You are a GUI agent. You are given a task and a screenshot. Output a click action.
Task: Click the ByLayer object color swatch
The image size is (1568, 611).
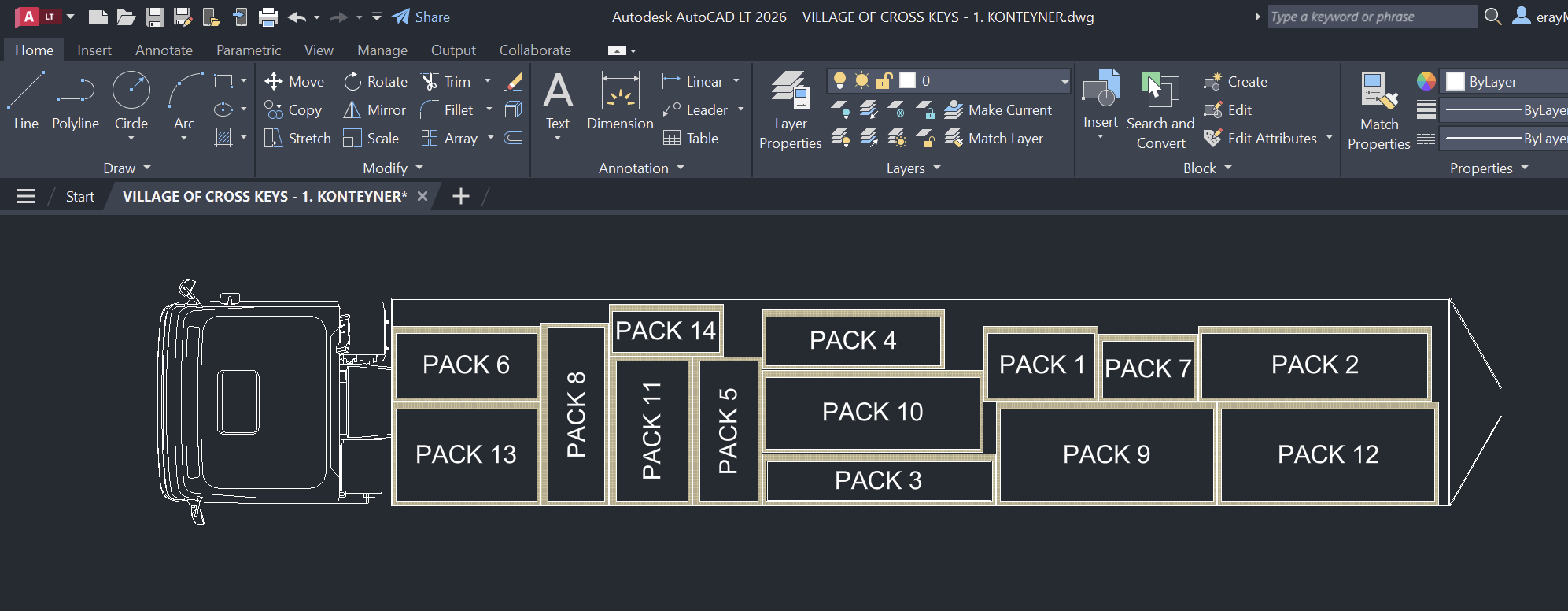[1455, 81]
